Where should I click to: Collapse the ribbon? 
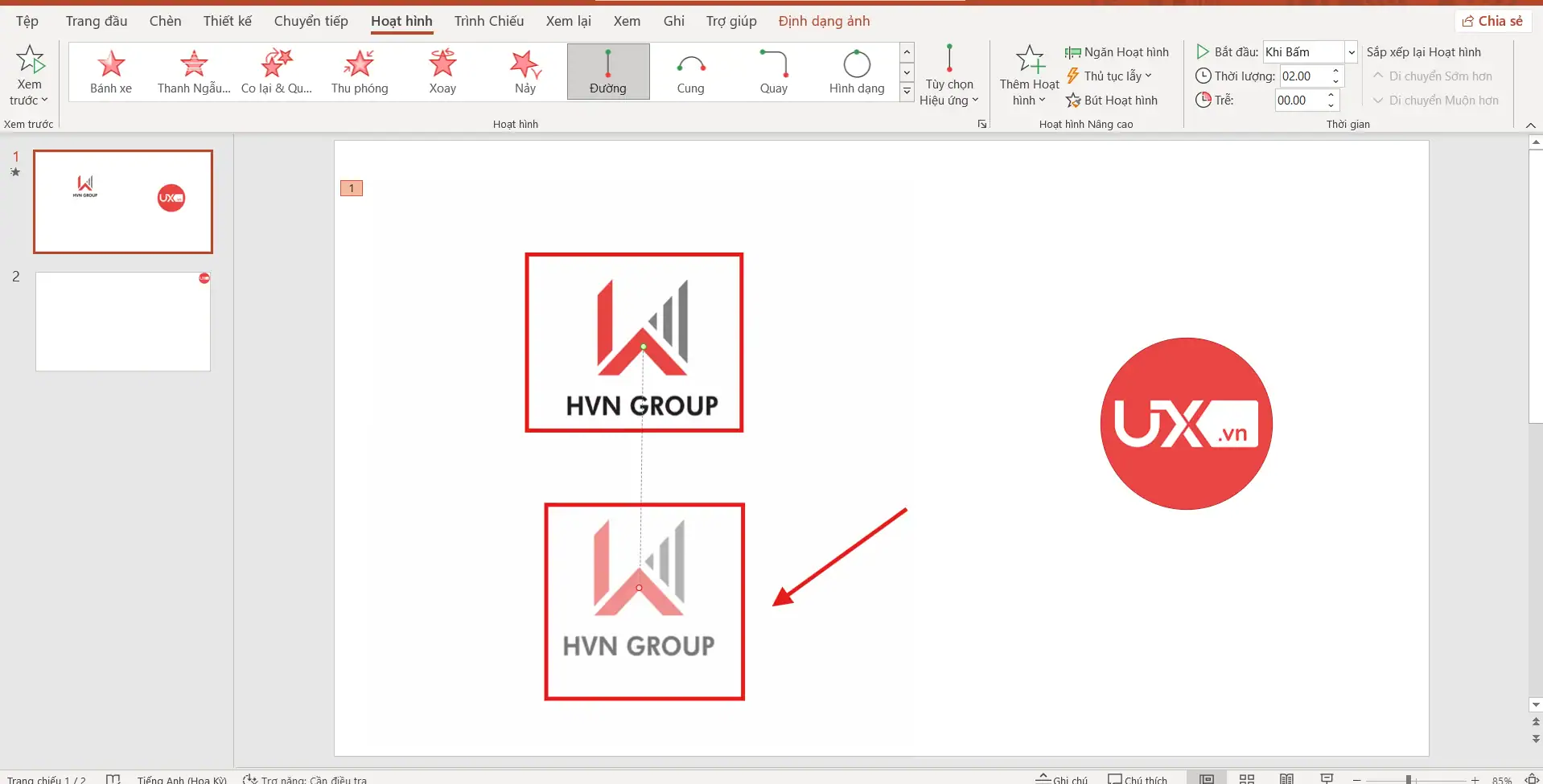pyautogui.click(x=1531, y=125)
